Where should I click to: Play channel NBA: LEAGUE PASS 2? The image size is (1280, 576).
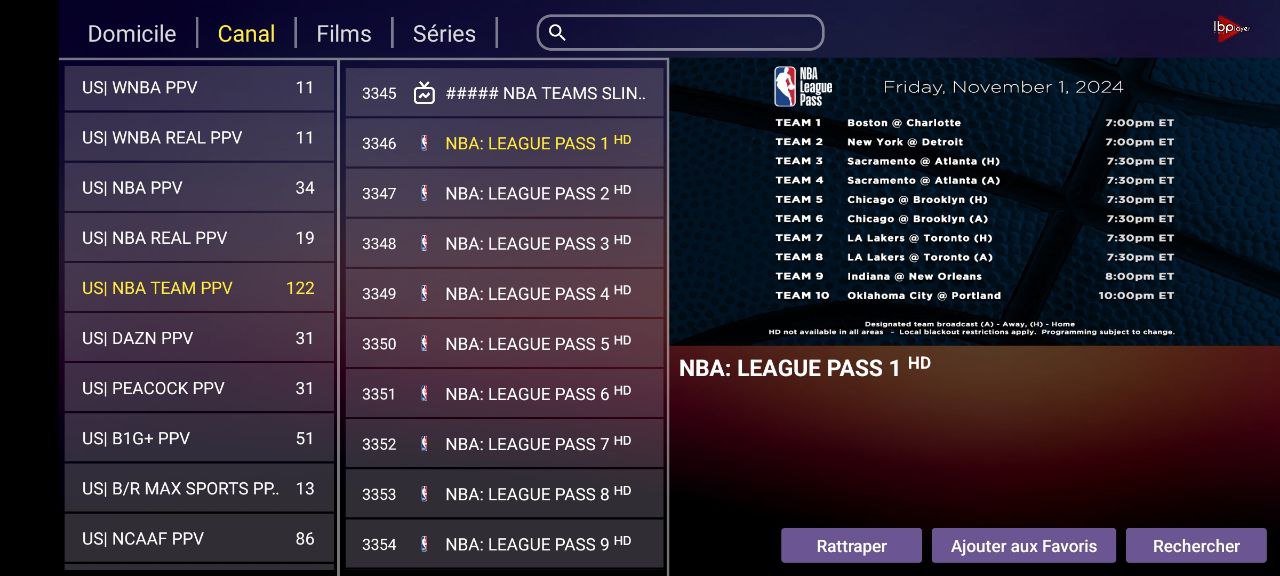tap(505, 193)
